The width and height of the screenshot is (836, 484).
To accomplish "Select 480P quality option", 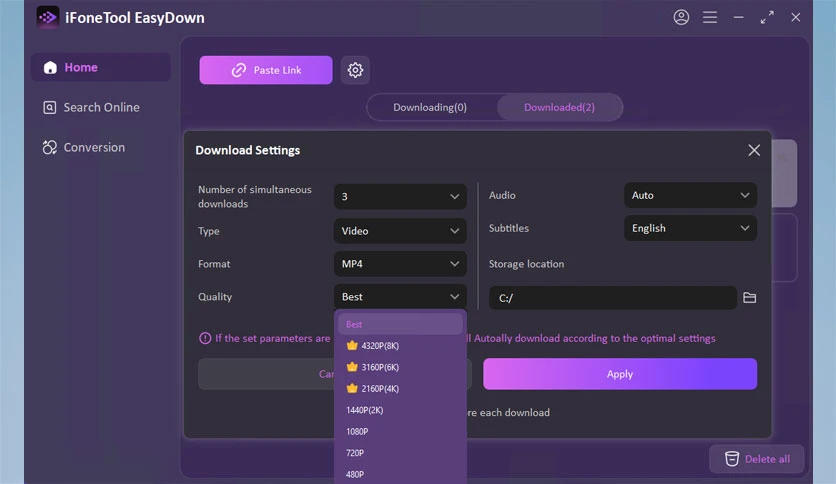I will (400, 474).
